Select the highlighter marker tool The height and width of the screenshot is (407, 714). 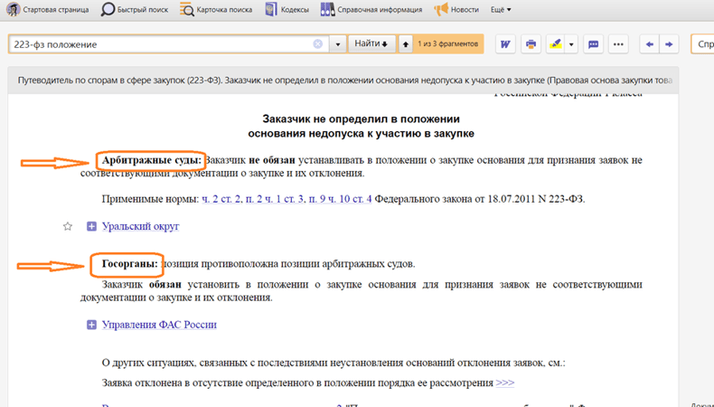[x=556, y=44]
